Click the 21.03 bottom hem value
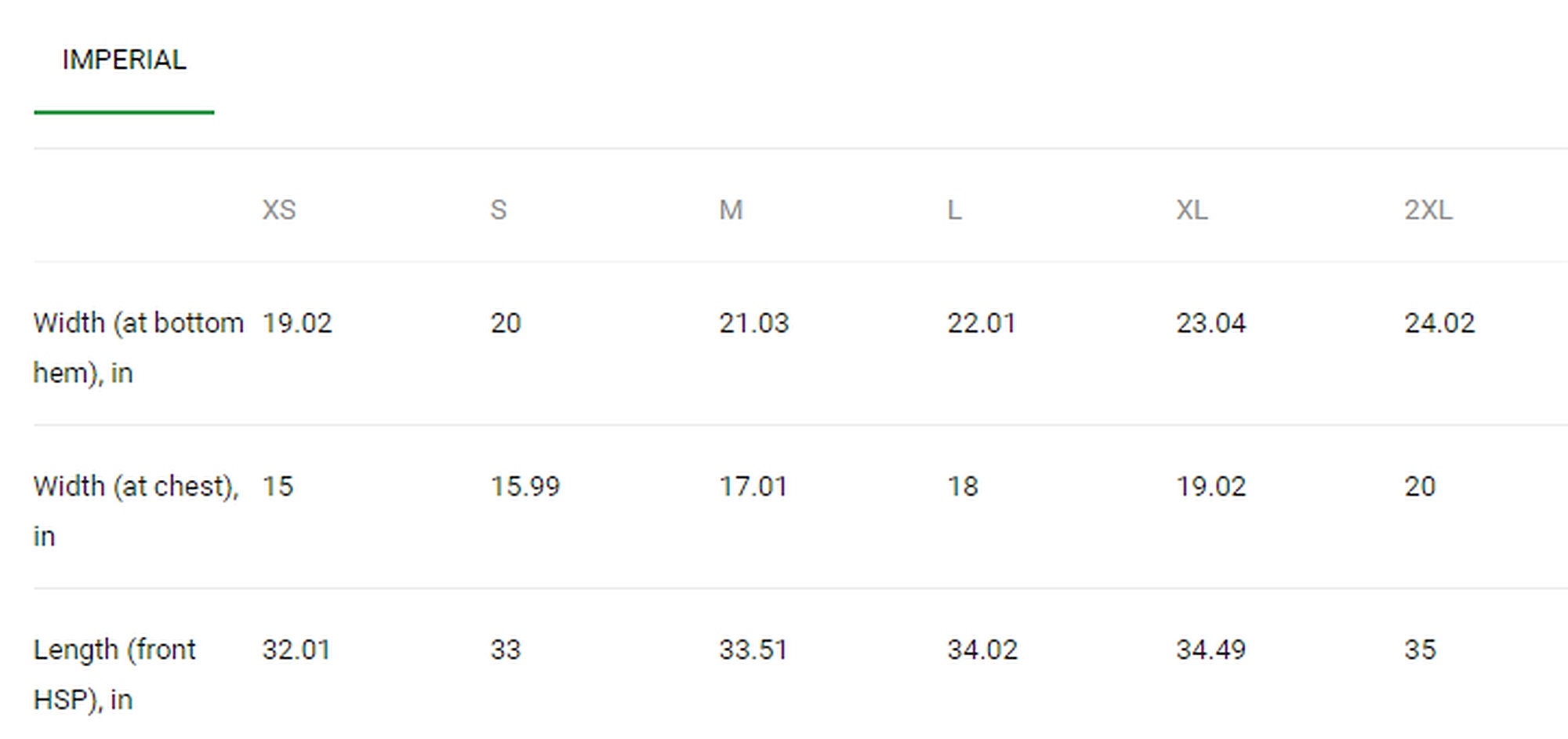 tap(754, 323)
